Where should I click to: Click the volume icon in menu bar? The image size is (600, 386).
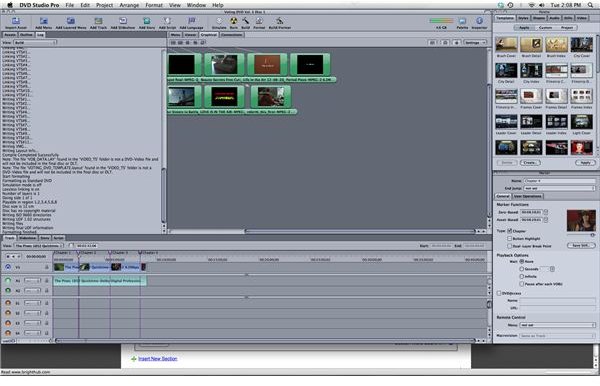tap(541, 5)
